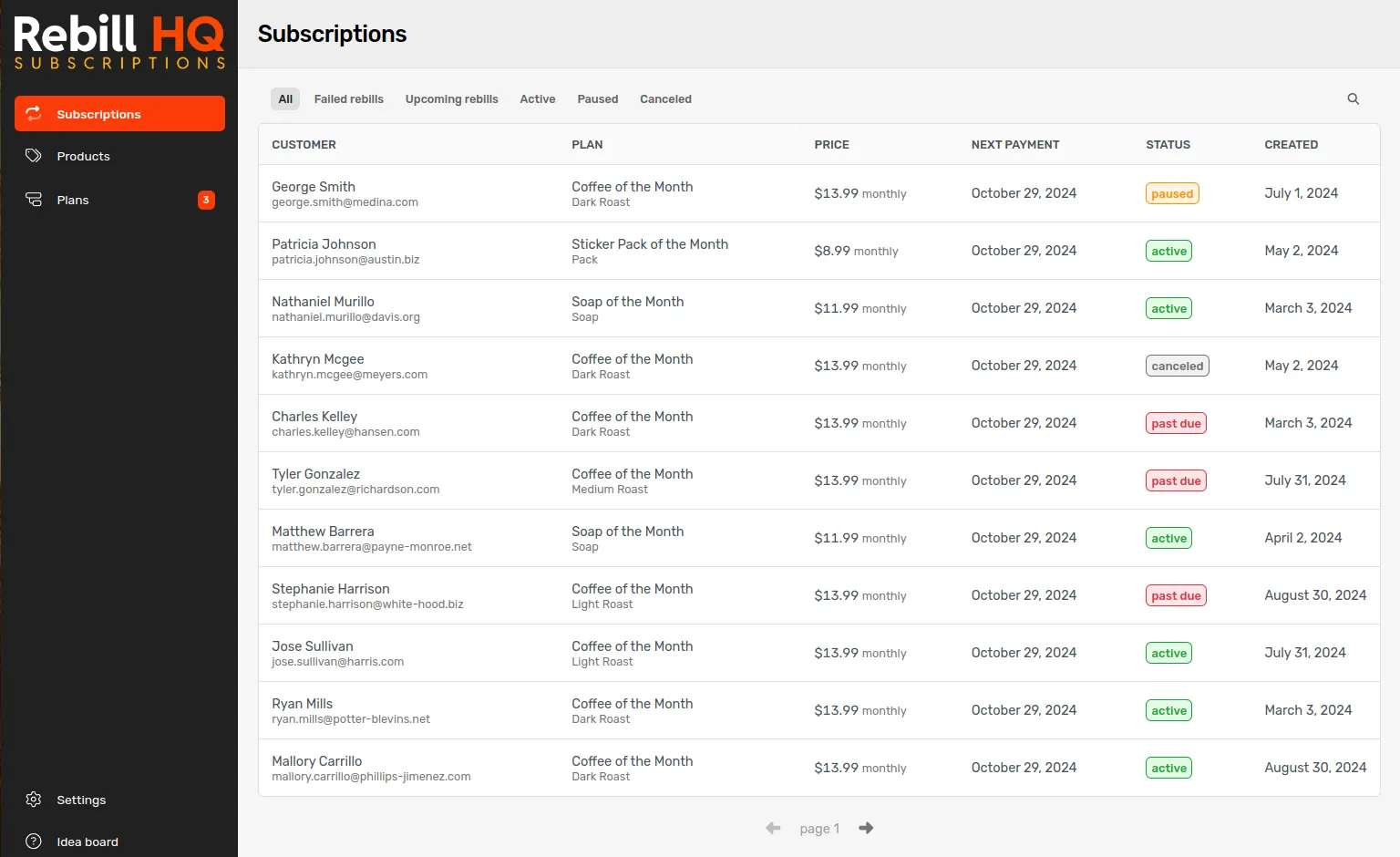Click the Subscriptions refresh icon in sidebar
The width and height of the screenshot is (1400, 857).
34,113
